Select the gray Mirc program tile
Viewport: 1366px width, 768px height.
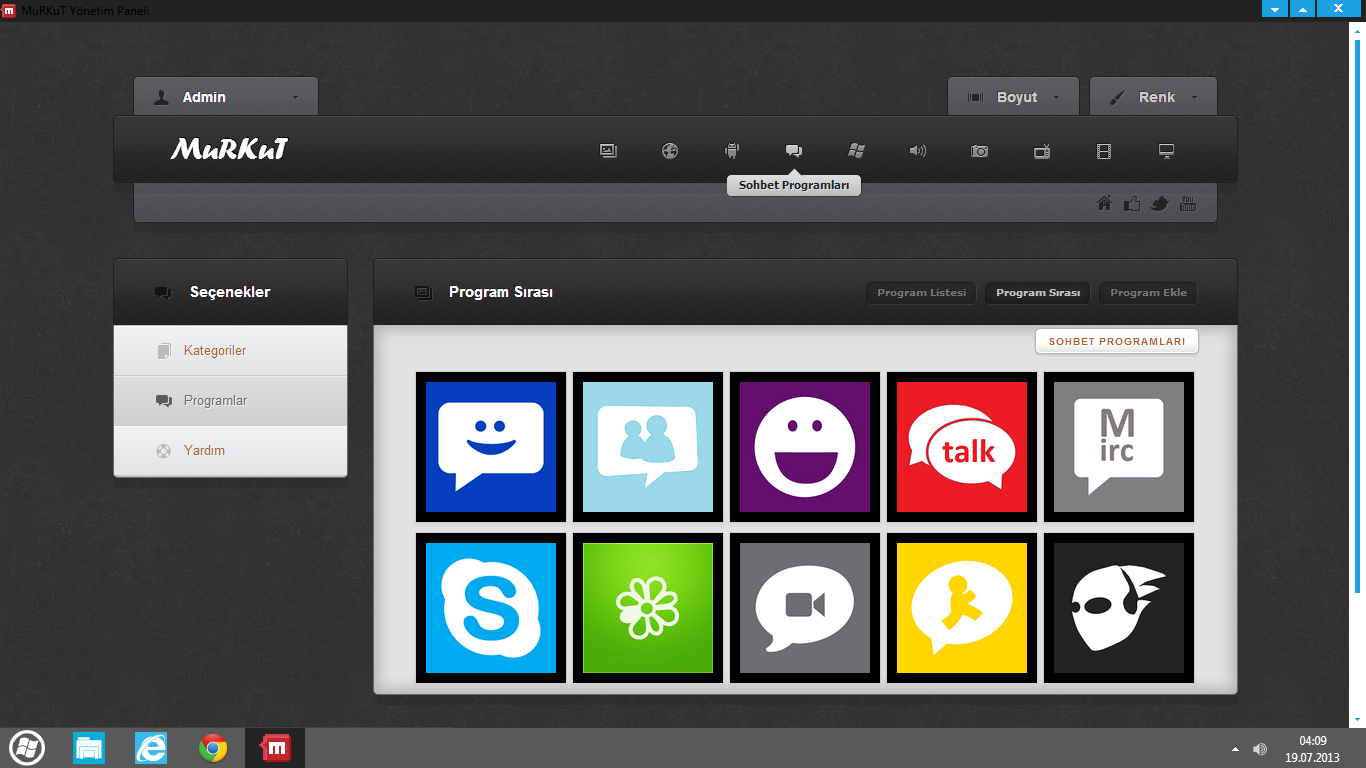1119,447
